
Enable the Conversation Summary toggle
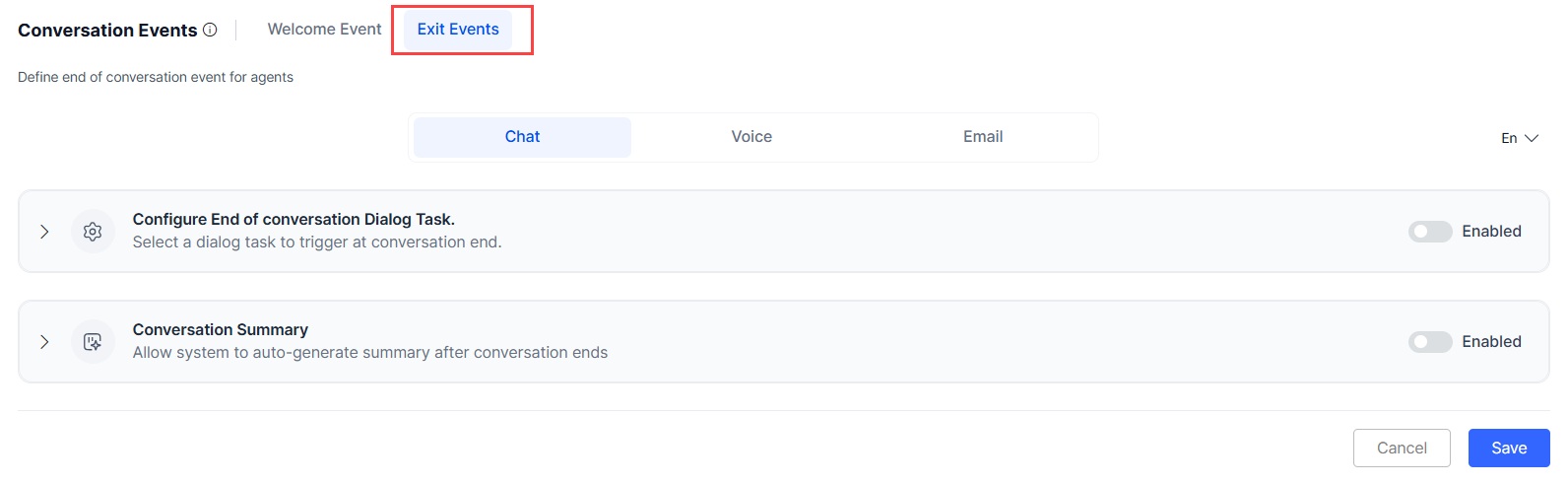[x=1430, y=342]
